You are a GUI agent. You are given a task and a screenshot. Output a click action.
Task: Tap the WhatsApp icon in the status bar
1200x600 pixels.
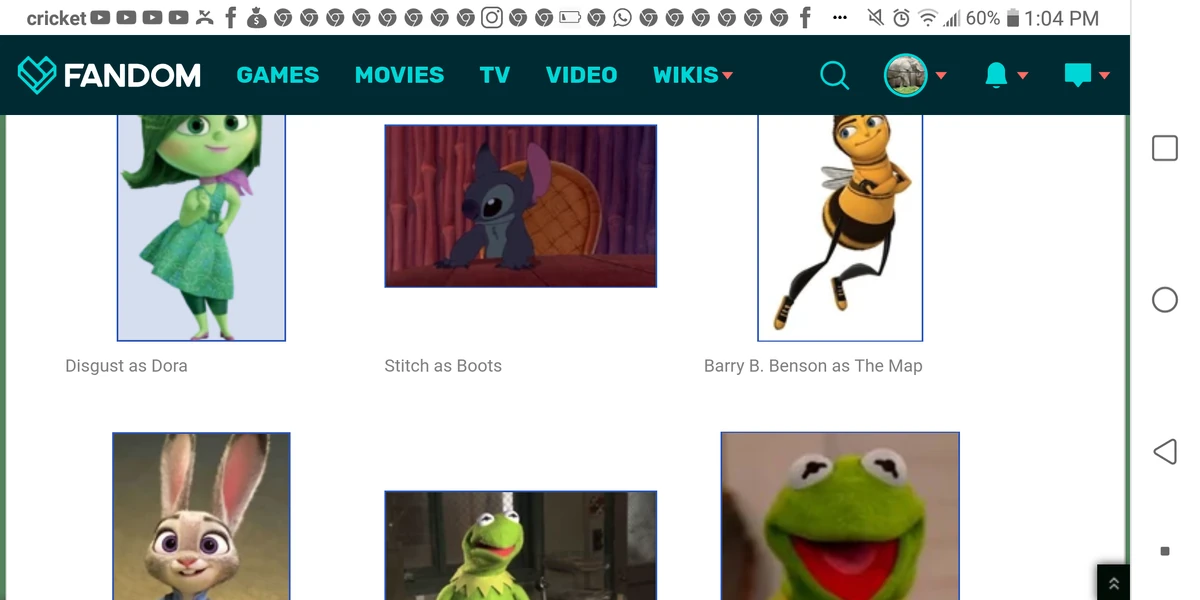point(621,17)
